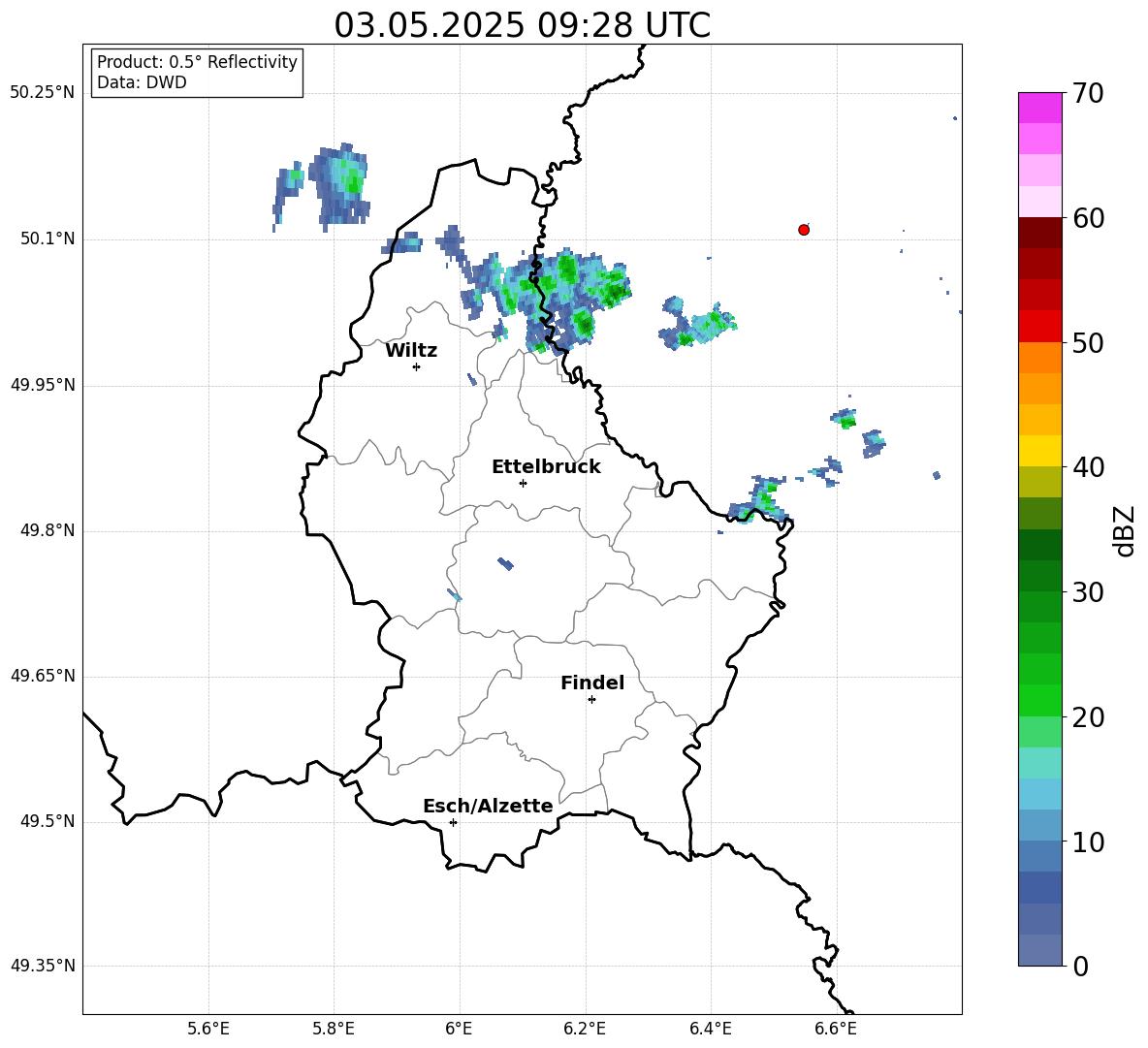Screen dimensions: 1148x1048
Task: Click the 6°E longitude label
Action: tap(459, 1030)
